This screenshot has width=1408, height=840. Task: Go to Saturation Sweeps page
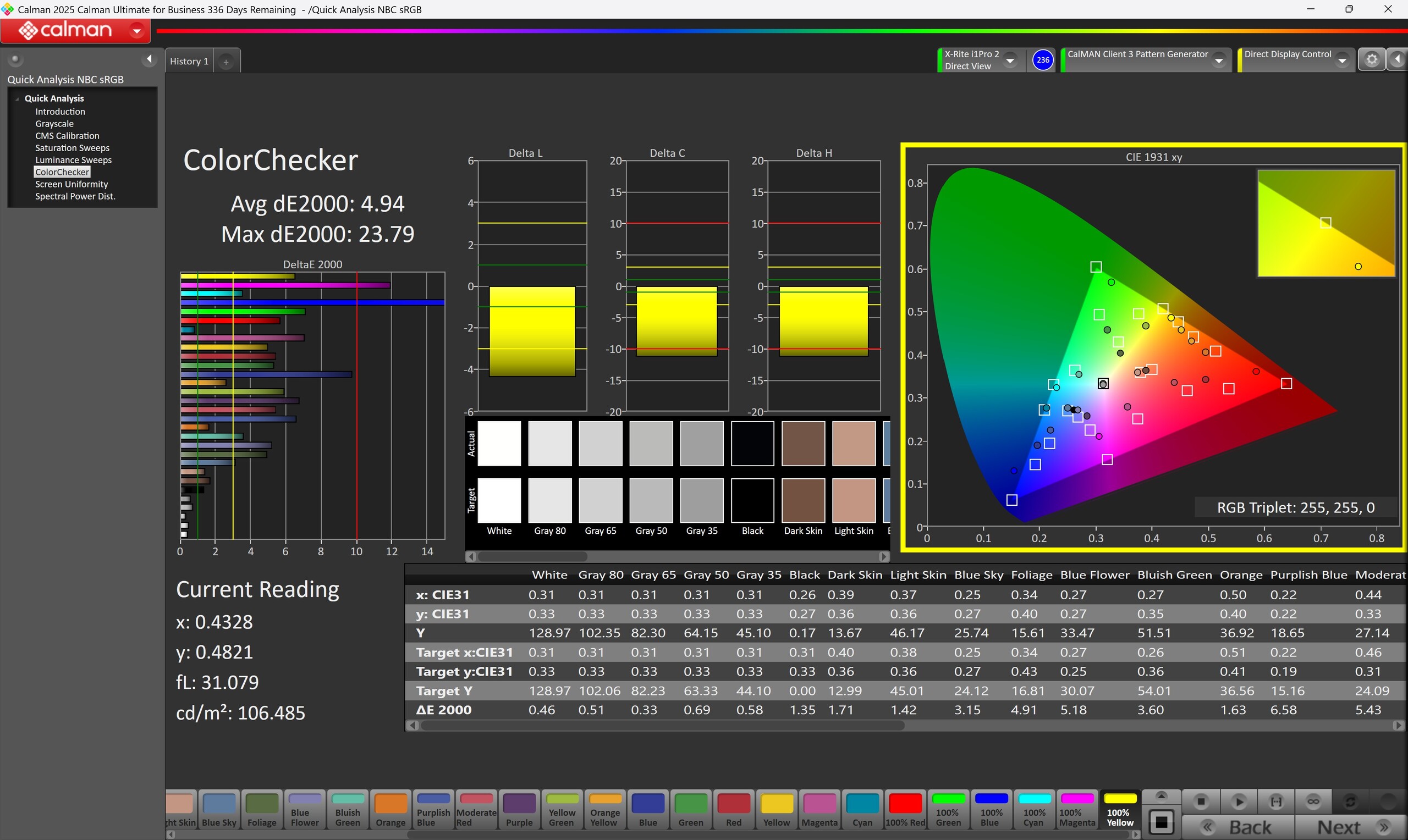(x=72, y=148)
